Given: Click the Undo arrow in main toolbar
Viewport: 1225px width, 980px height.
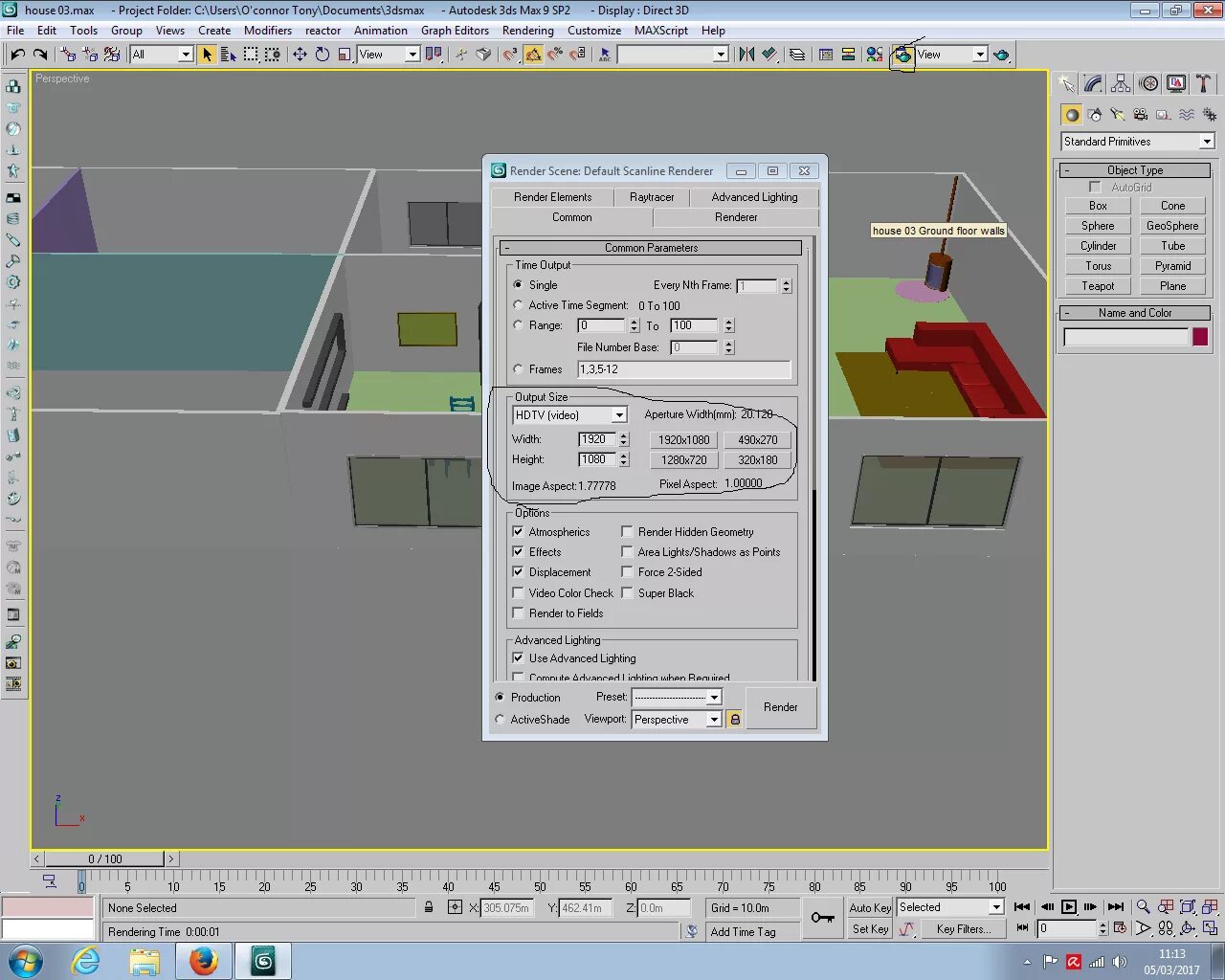Looking at the screenshot, I should (17, 55).
